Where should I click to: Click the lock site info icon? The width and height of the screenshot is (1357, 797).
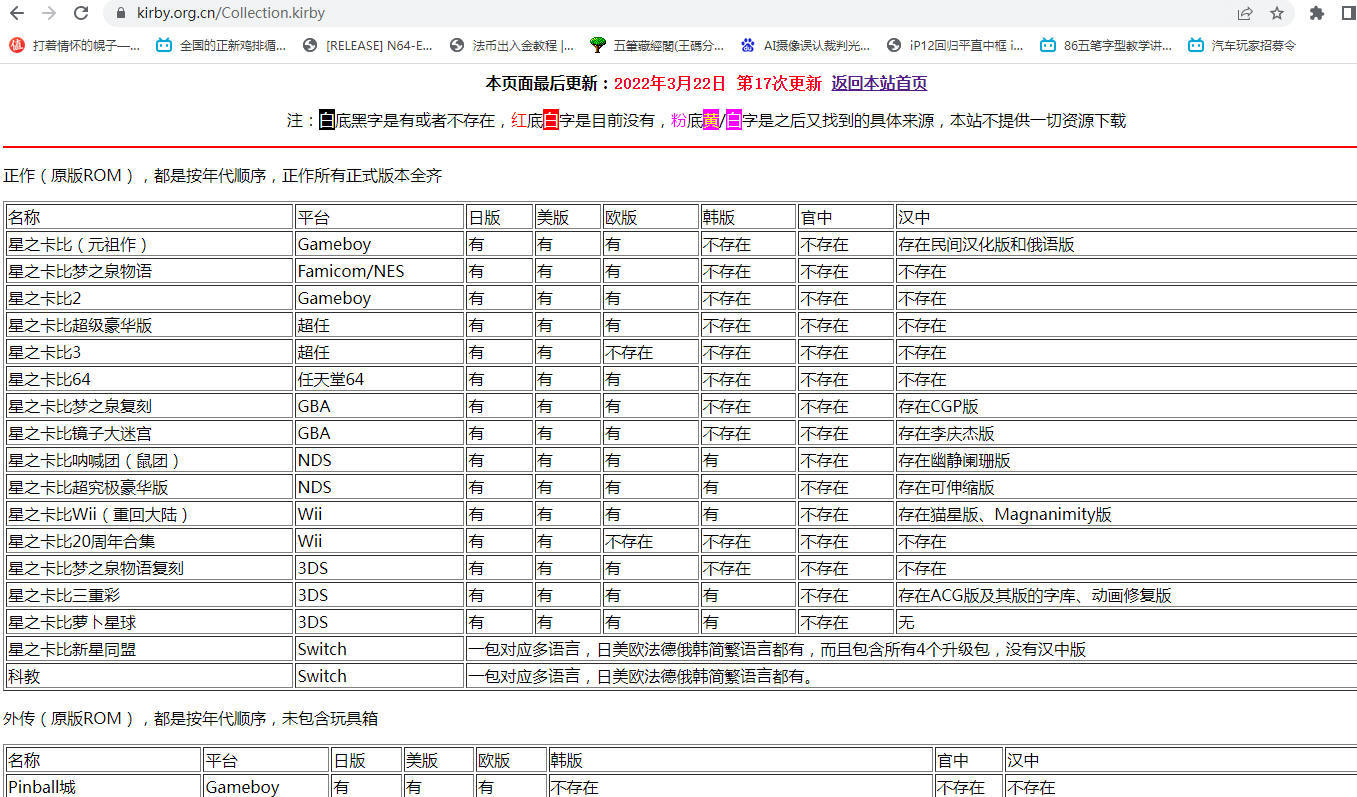tap(120, 13)
